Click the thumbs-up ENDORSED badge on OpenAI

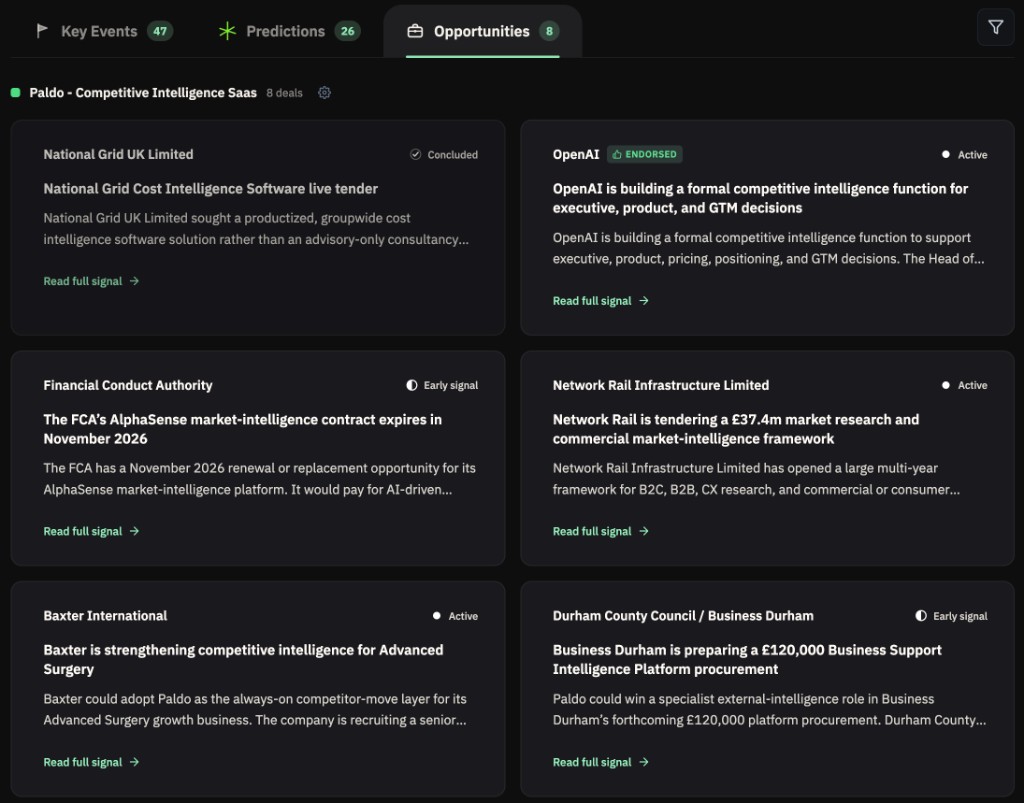(x=645, y=154)
